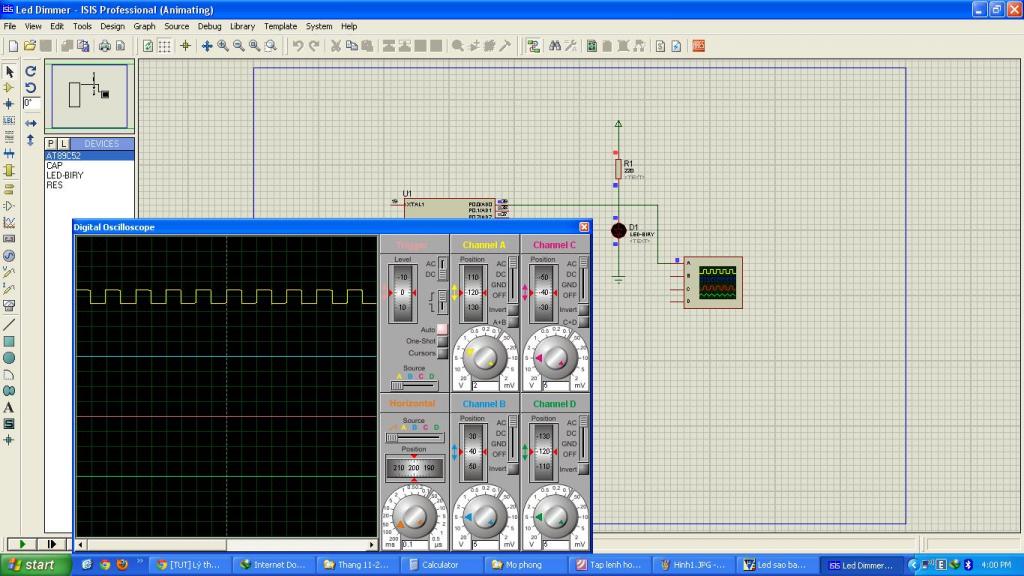Viewport: 1024px width, 576px height.
Task: Click the Cut scissors icon in toolbar
Action: tap(336, 46)
